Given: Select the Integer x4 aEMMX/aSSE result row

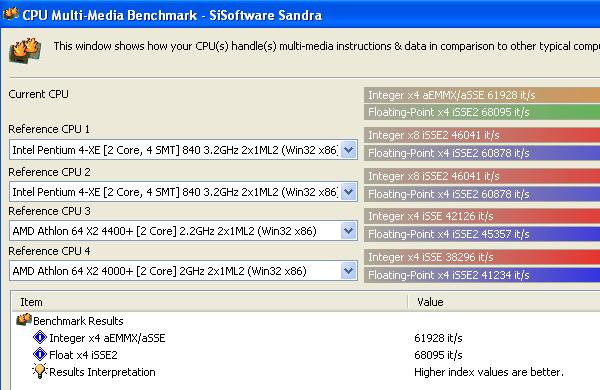Looking at the screenshot, I should click(306, 338).
